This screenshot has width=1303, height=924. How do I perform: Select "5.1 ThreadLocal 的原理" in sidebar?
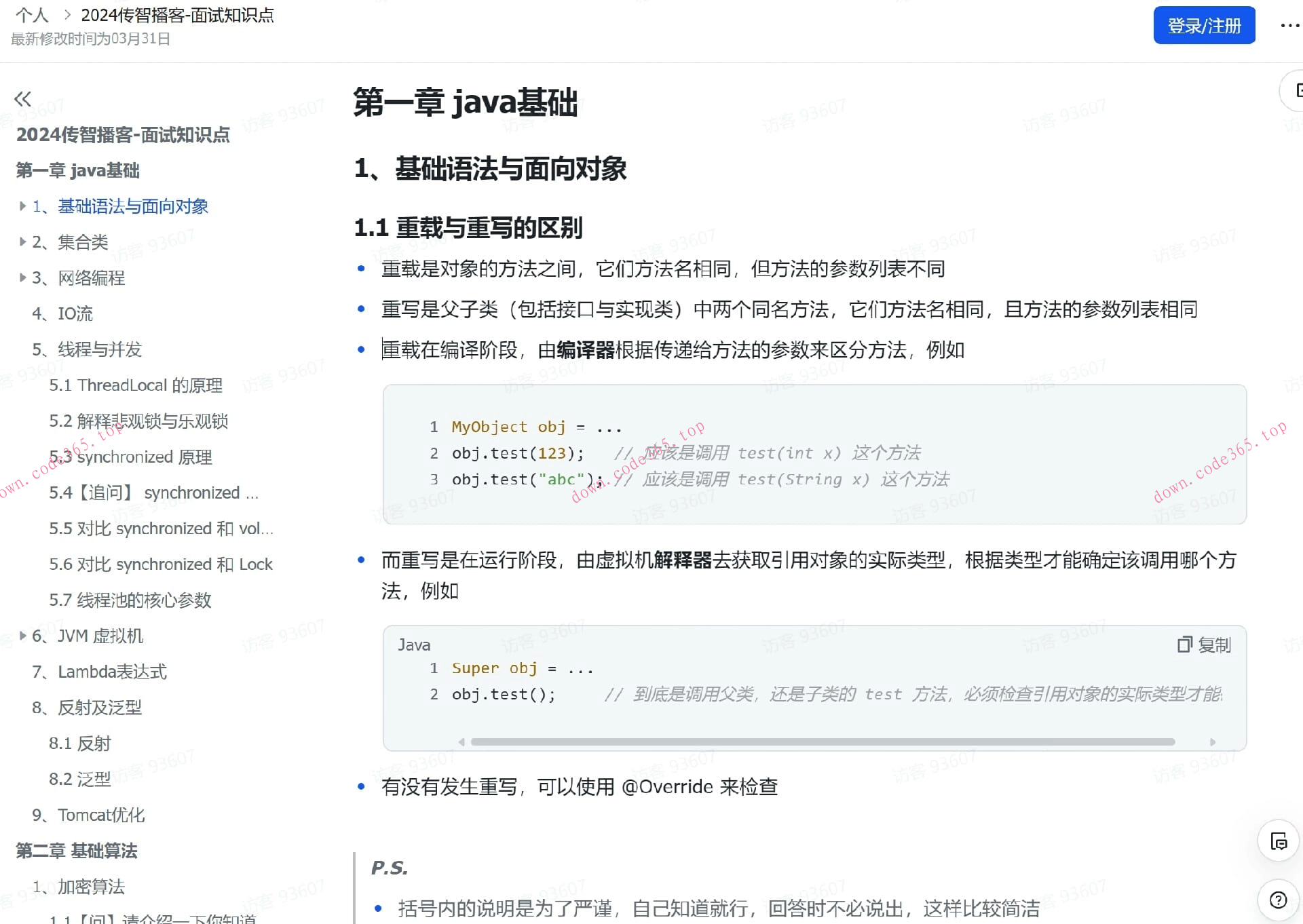pos(136,385)
